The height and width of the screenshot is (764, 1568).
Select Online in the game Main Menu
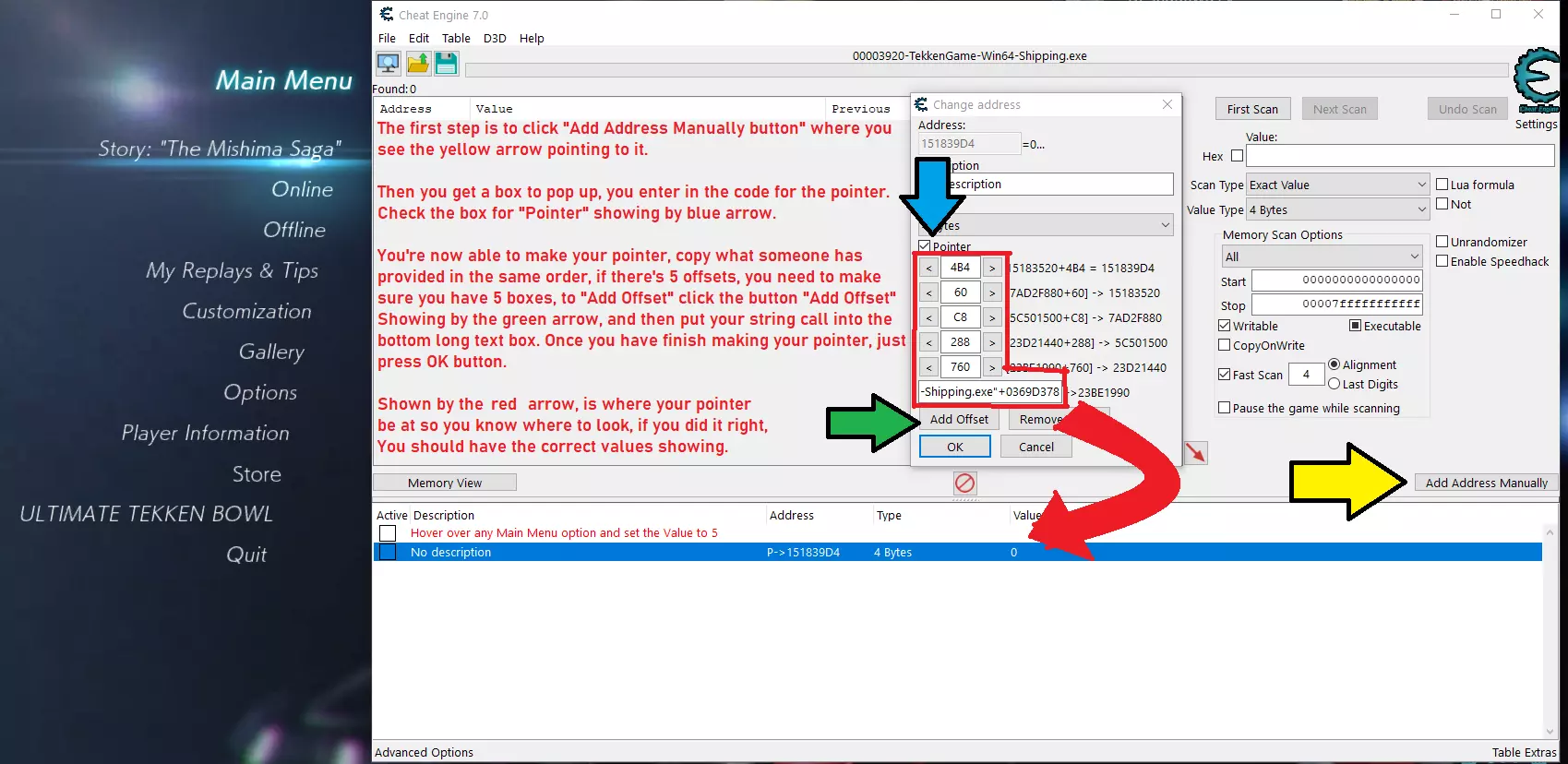(303, 189)
